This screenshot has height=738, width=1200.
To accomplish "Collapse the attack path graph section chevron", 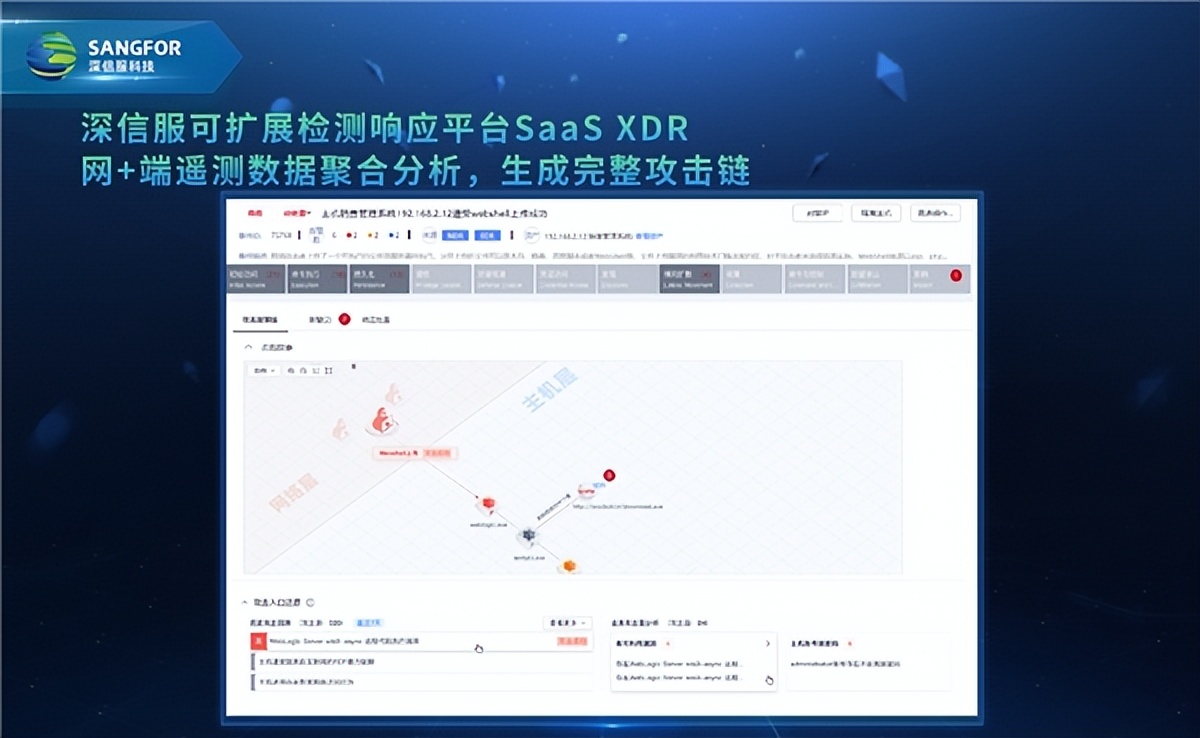I will click(x=248, y=345).
